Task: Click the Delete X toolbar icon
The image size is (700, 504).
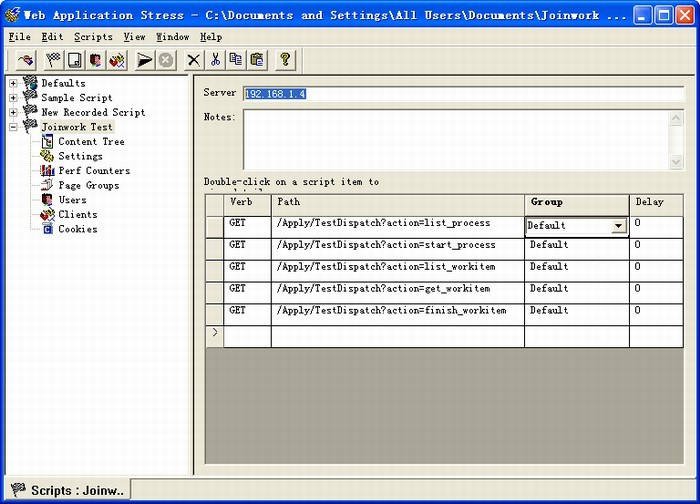Action: click(x=194, y=60)
